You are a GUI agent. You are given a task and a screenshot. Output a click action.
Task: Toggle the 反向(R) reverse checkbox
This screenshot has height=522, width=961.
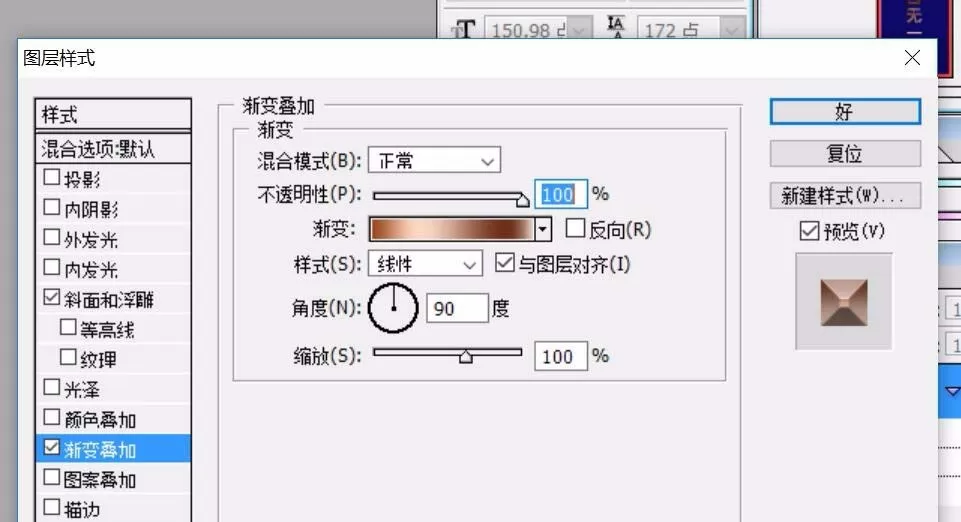point(575,229)
